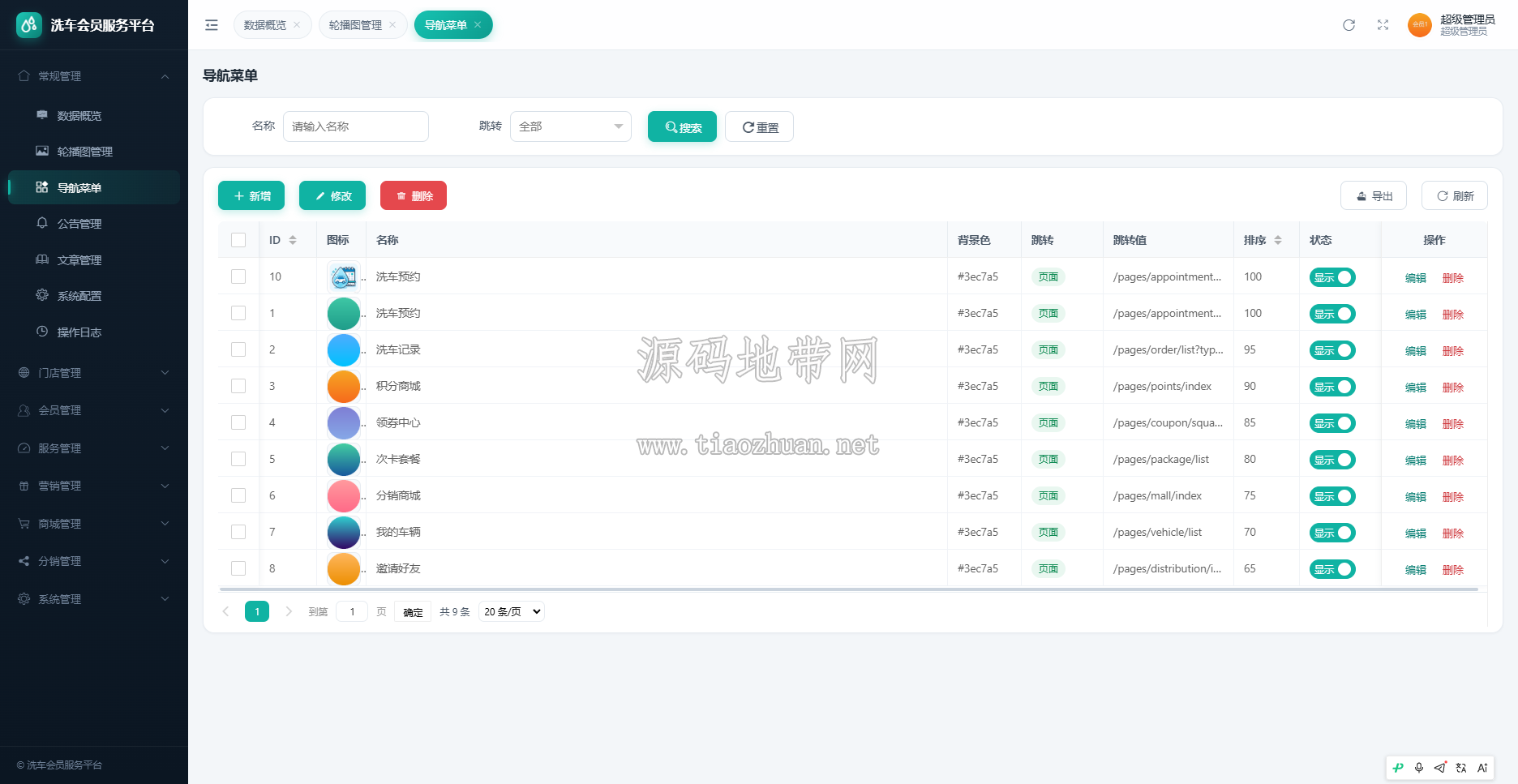Screen dimensions: 1518x784
Task: Open 系统配置 gear icon in sidebar
Action: point(42,295)
